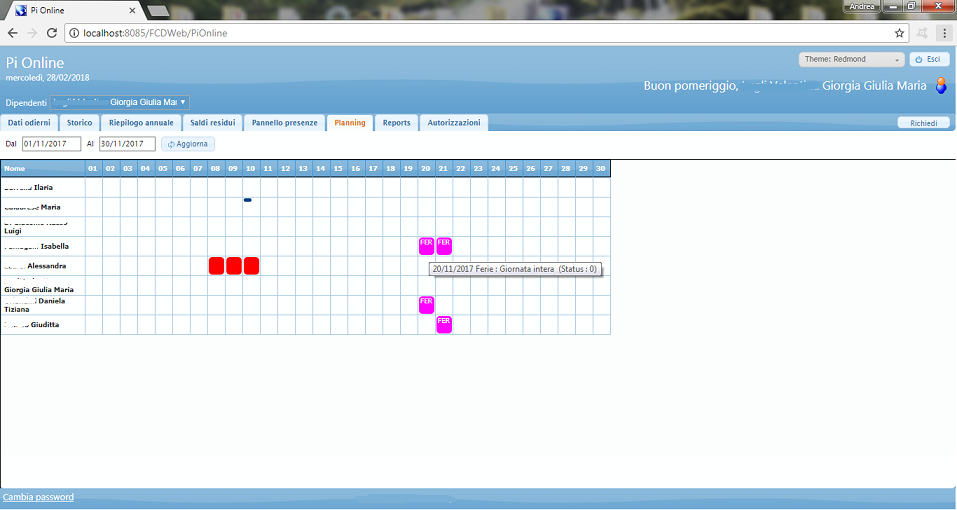Viewport: 957px width, 510px height.
Task: Open the Chrome three-dot menu
Action: pyautogui.click(x=943, y=33)
